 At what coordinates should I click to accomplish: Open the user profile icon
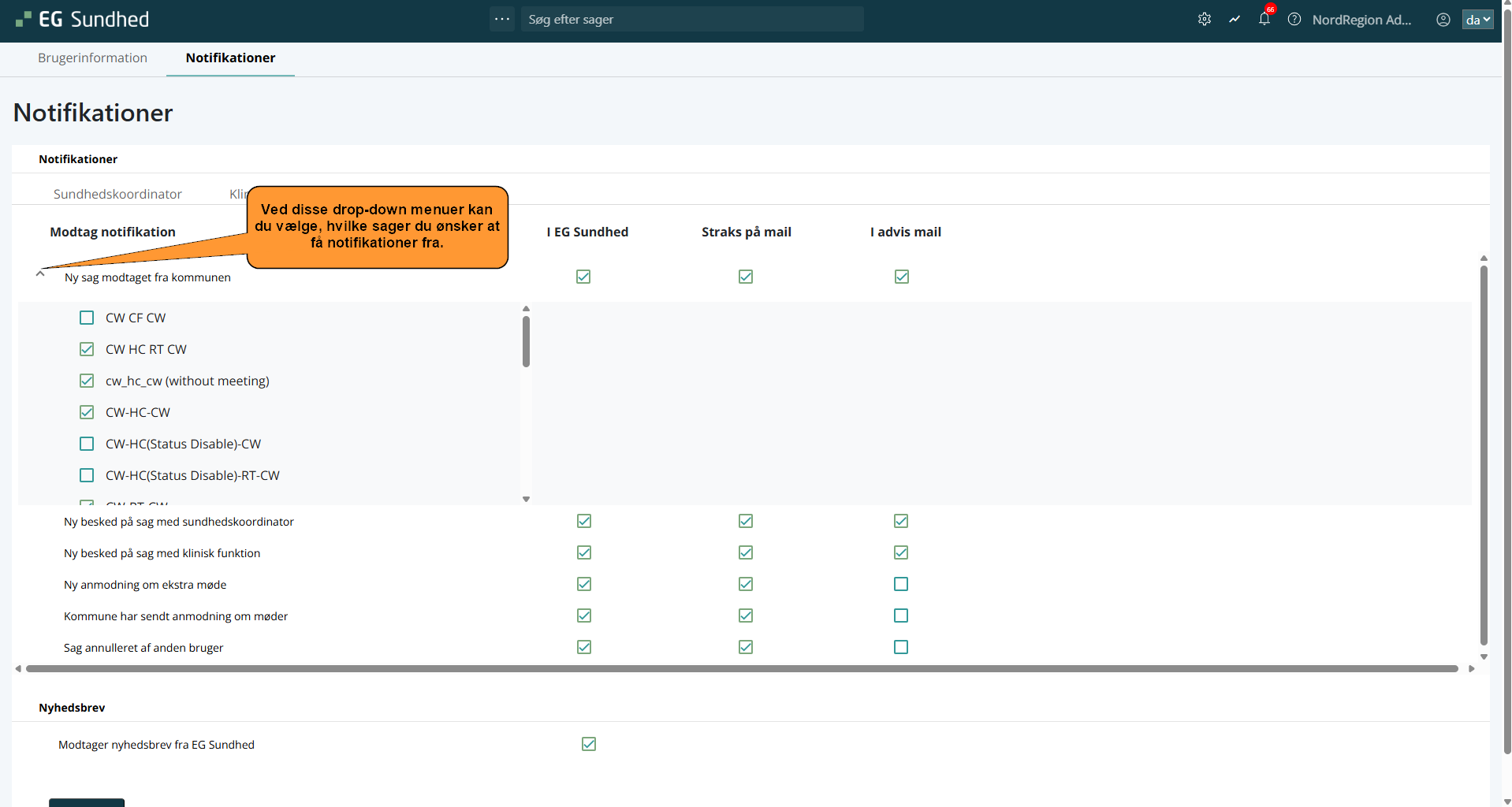(x=1443, y=20)
